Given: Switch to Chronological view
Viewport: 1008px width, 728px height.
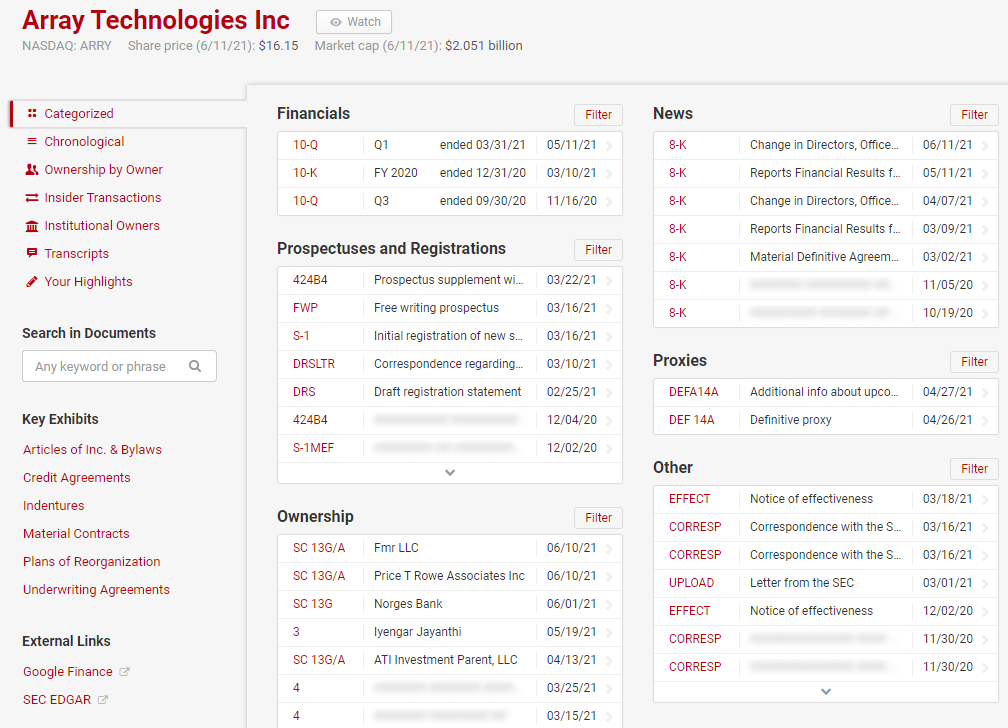Looking at the screenshot, I should (84, 141).
